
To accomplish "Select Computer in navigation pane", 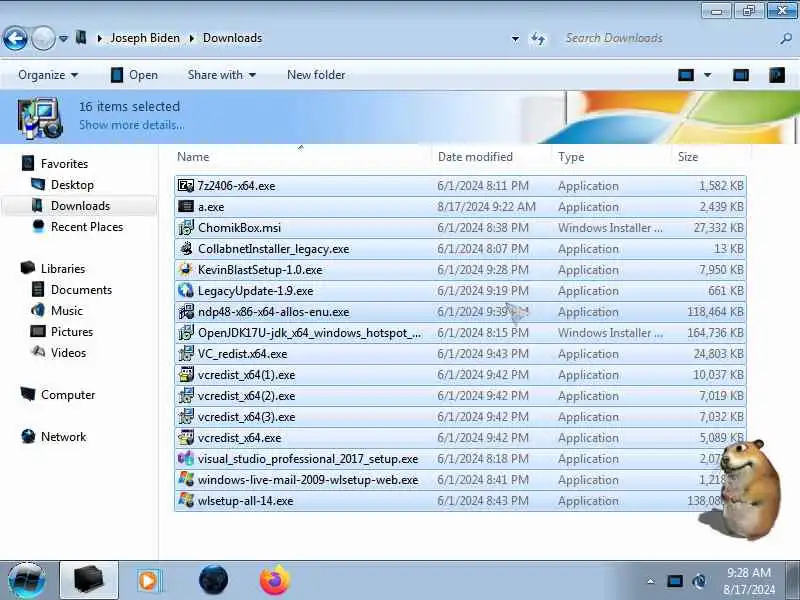I will pyautogui.click(x=68, y=395).
